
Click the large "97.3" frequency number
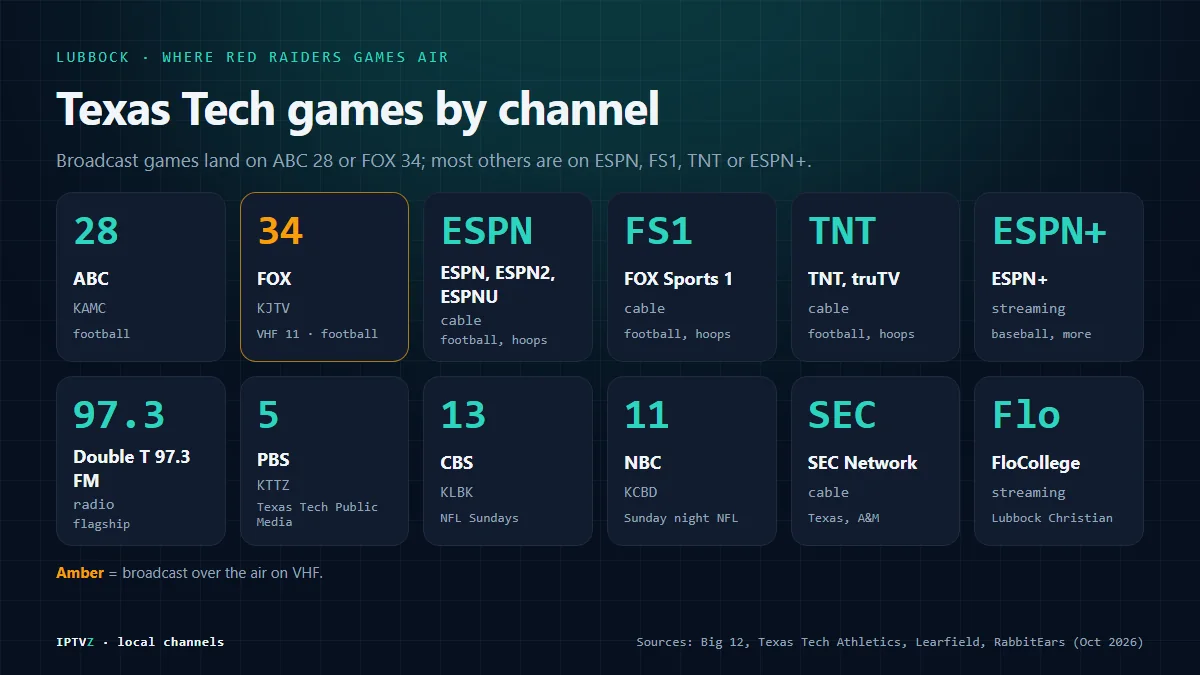coord(119,415)
